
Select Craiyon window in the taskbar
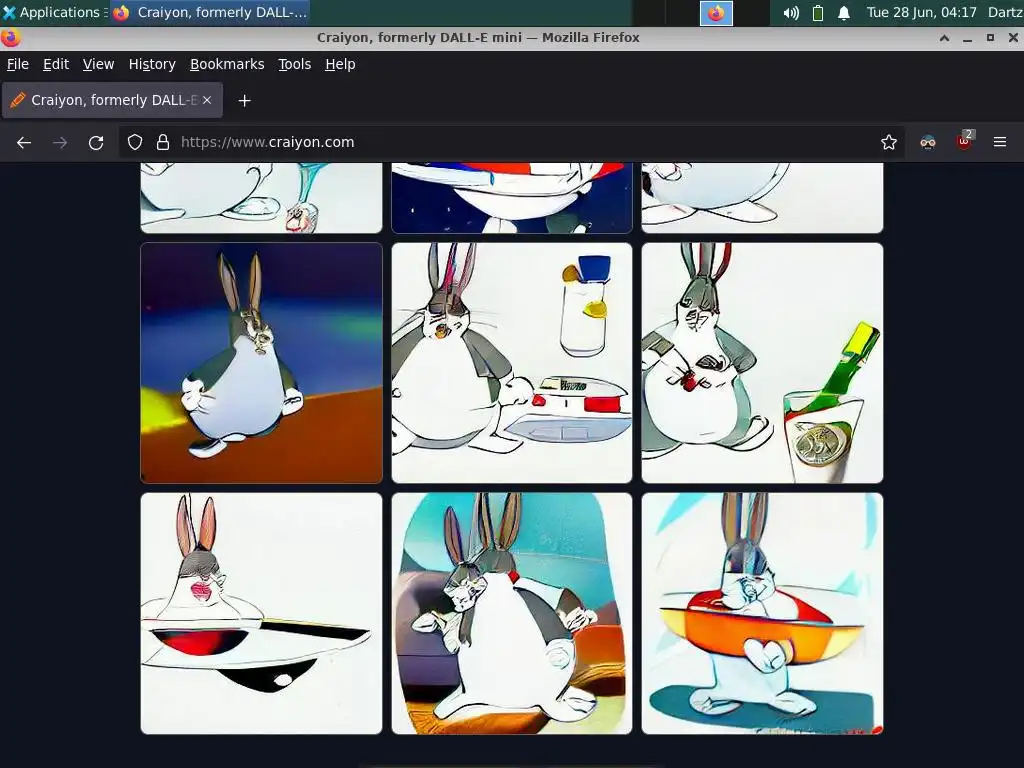click(x=210, y=12)
